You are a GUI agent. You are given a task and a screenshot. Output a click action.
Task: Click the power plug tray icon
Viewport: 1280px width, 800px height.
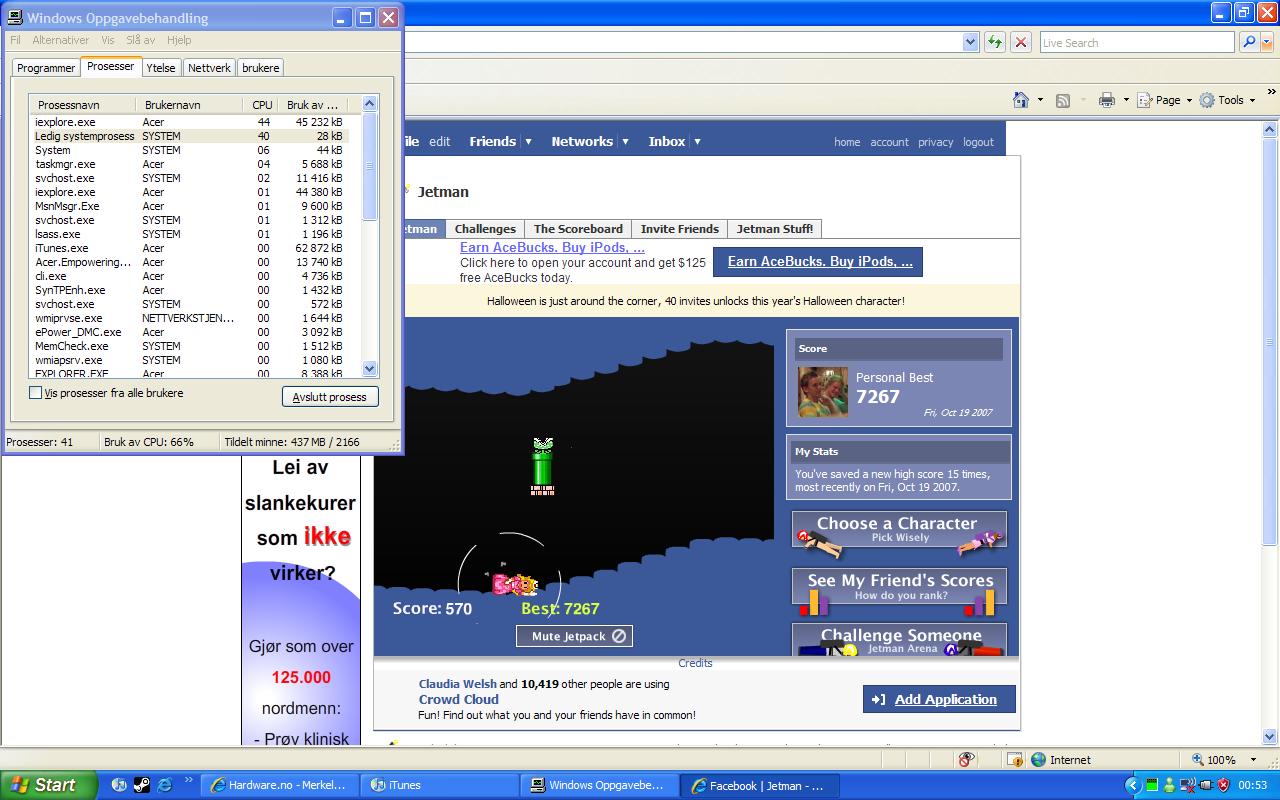pyautogui.click(x=1205, y=785)
